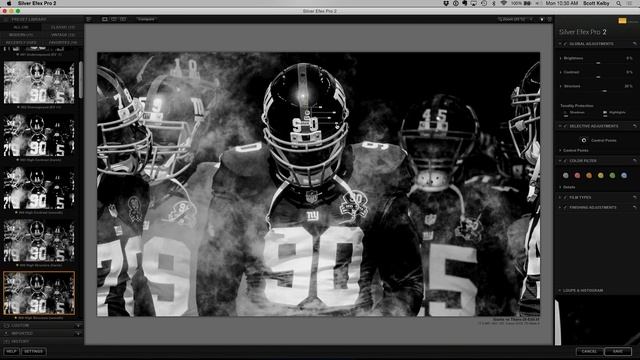This screenshot has height=360, width=640.
Task: Select the Vintage presets tab
Action: pyautogui.click(x=62, y=35)
